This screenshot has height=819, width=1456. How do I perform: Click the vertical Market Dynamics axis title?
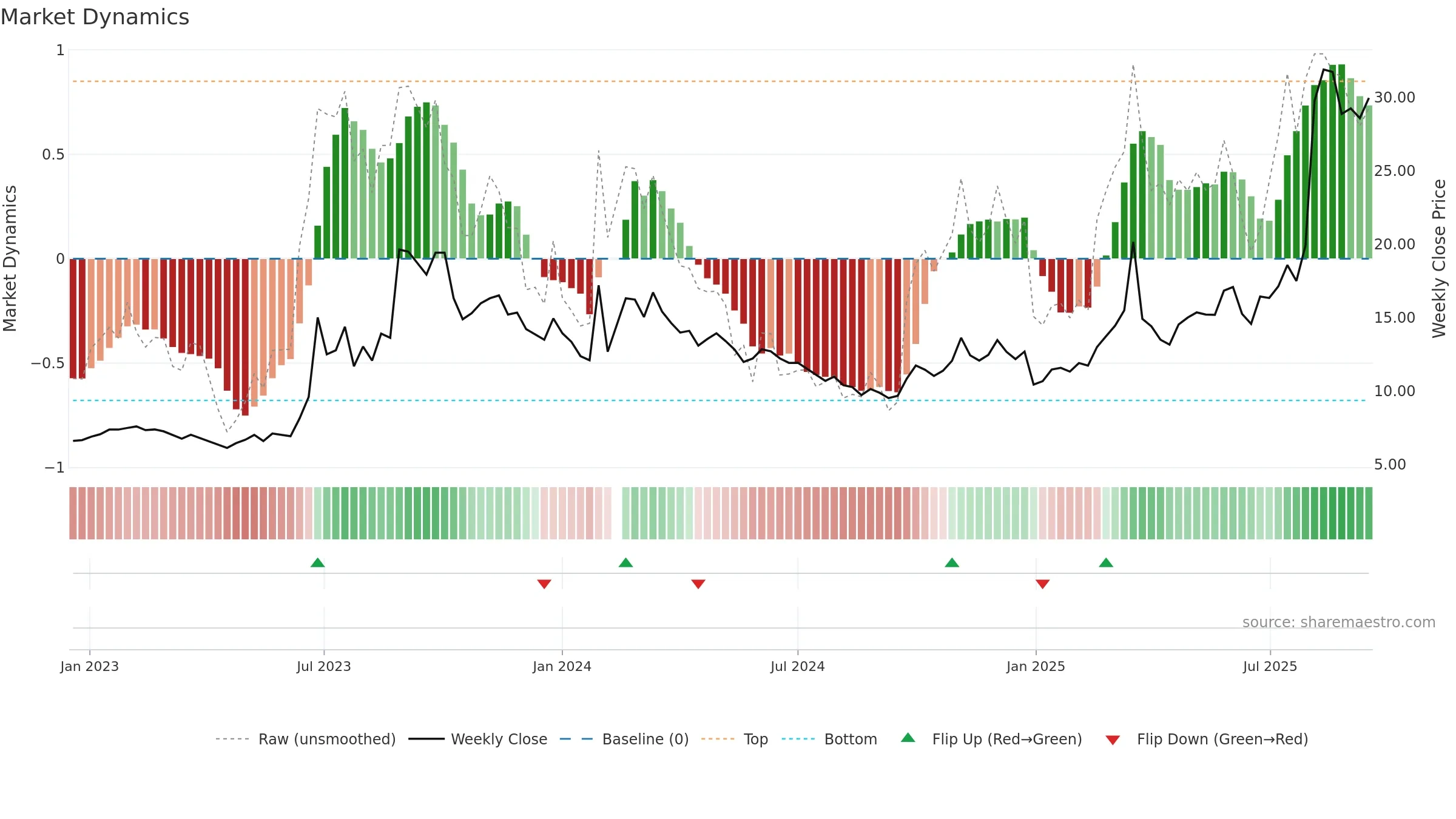[x=10, y=258]
